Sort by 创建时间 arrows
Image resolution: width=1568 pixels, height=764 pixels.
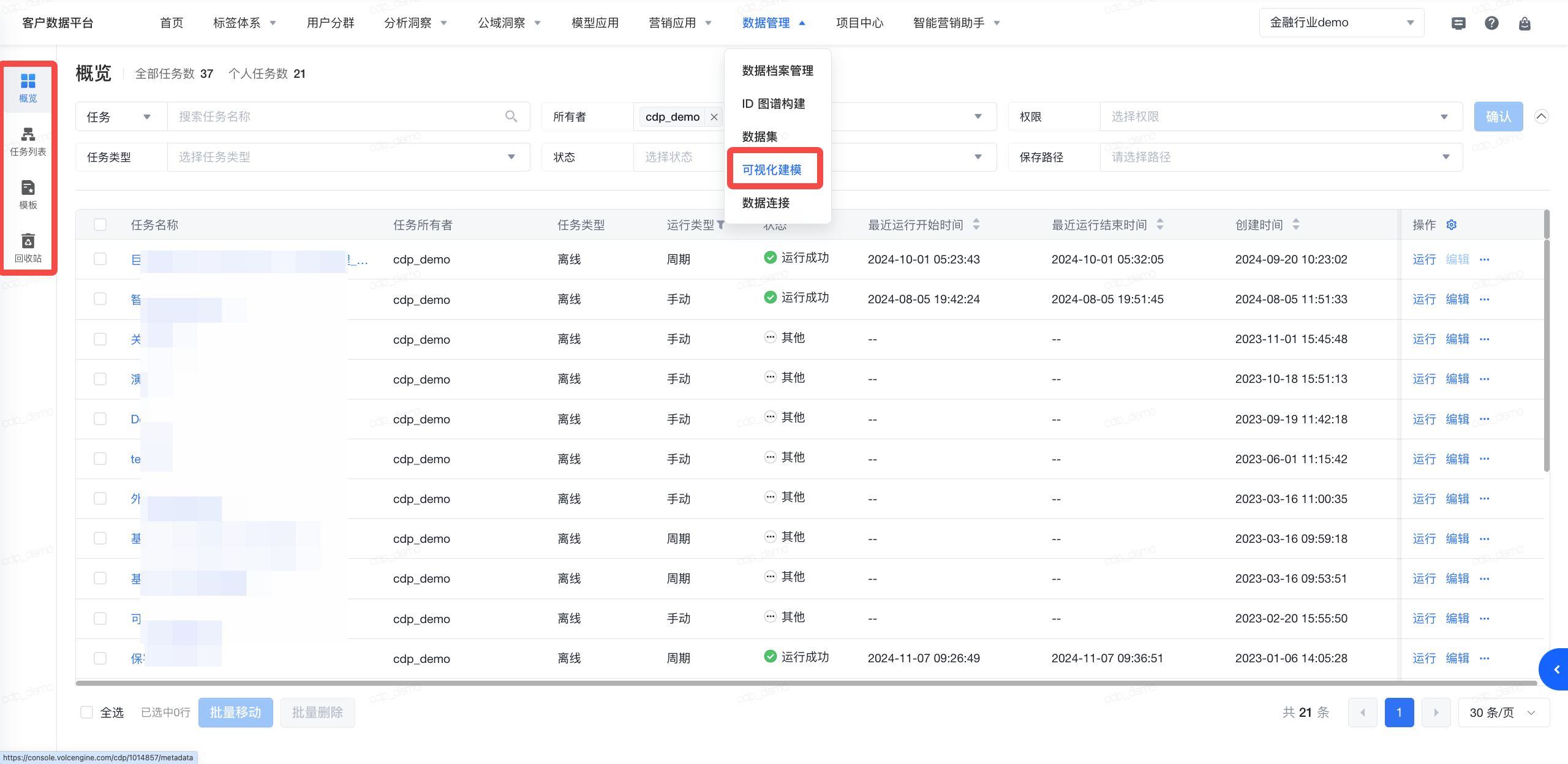[1296, 225]
